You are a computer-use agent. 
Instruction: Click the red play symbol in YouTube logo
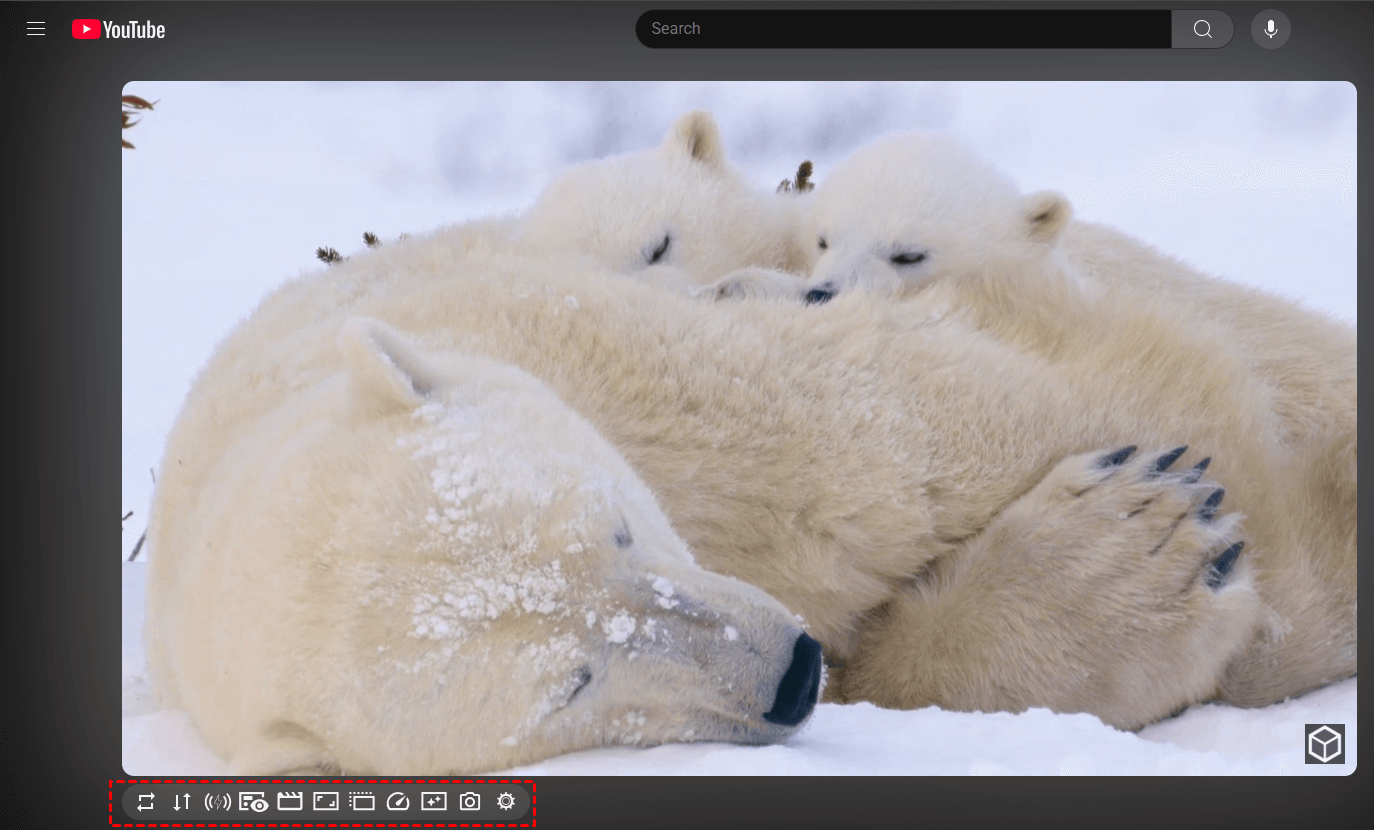tap(86, 30)
